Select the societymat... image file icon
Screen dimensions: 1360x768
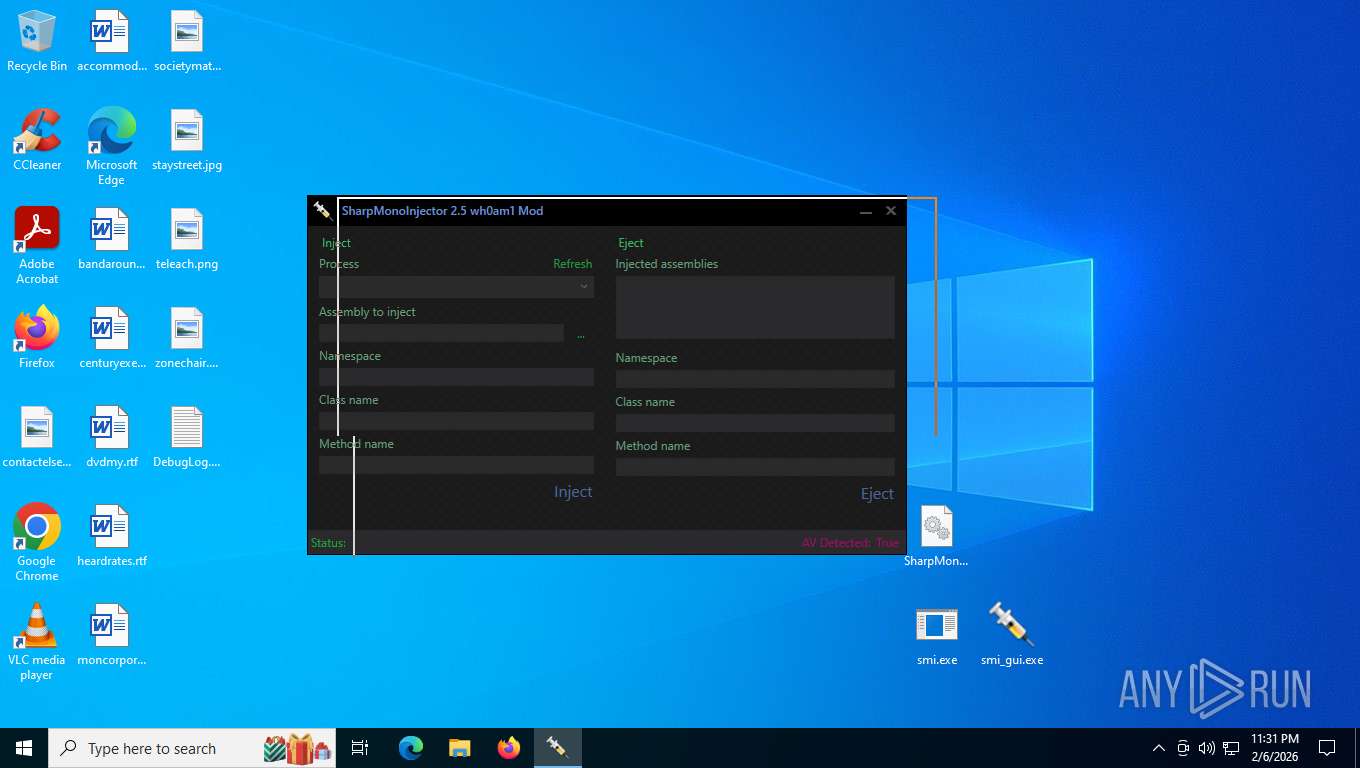187,42
